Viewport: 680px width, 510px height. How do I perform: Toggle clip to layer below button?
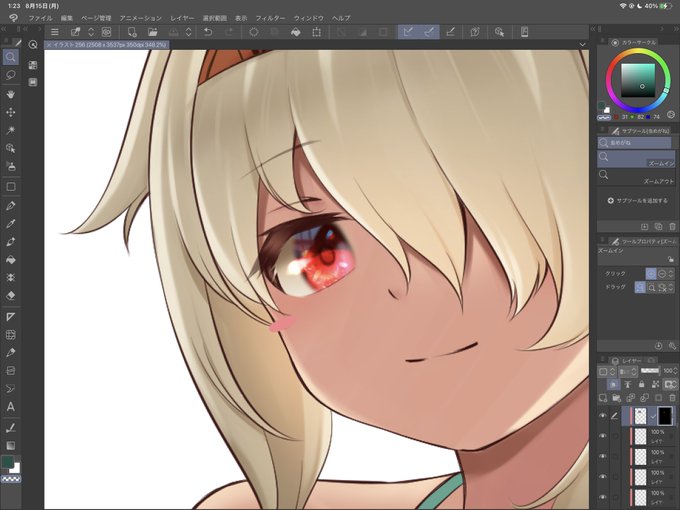pyautogui.click(x=614, y=384)
